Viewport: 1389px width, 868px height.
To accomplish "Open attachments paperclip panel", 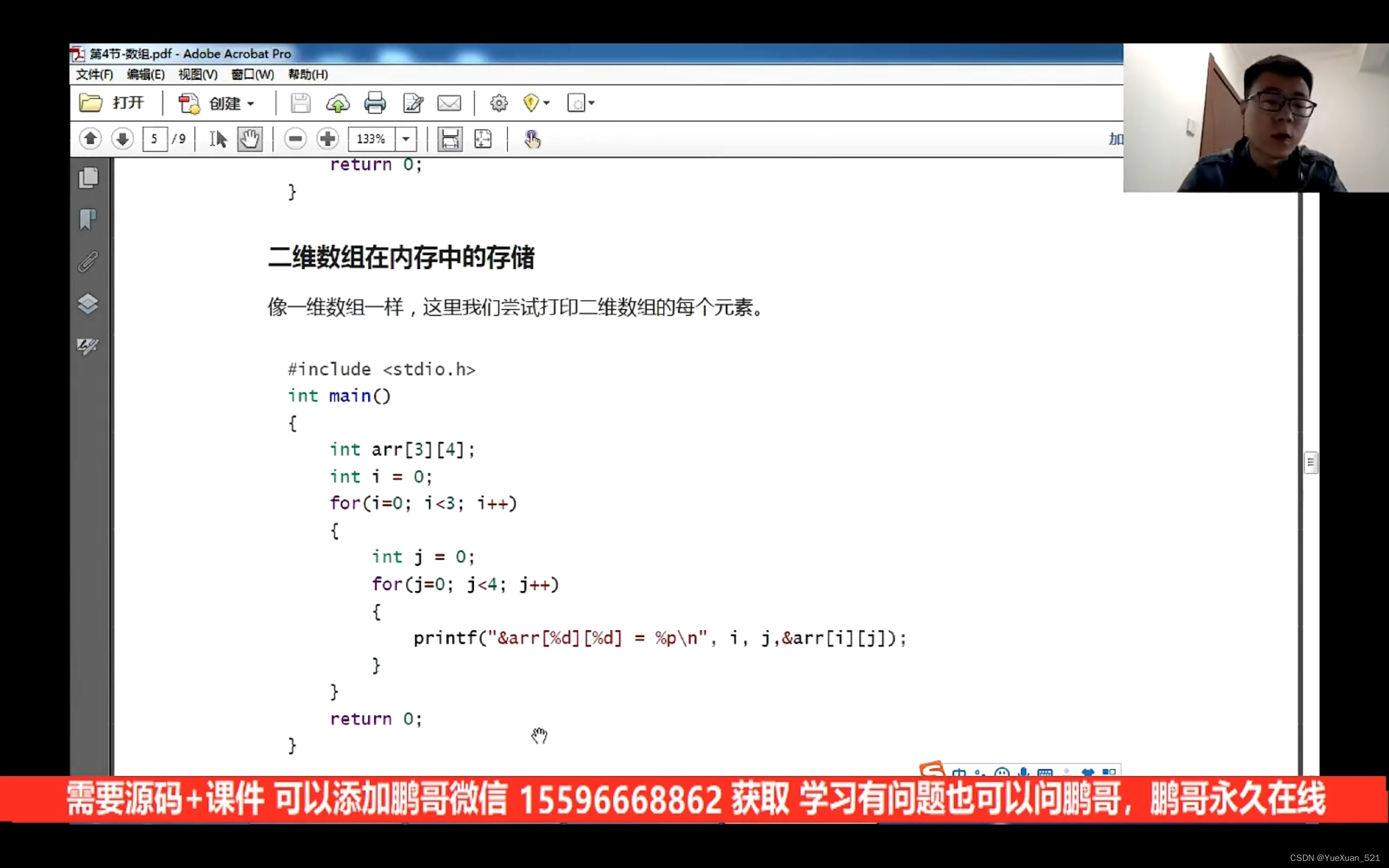I will point(88,262).
